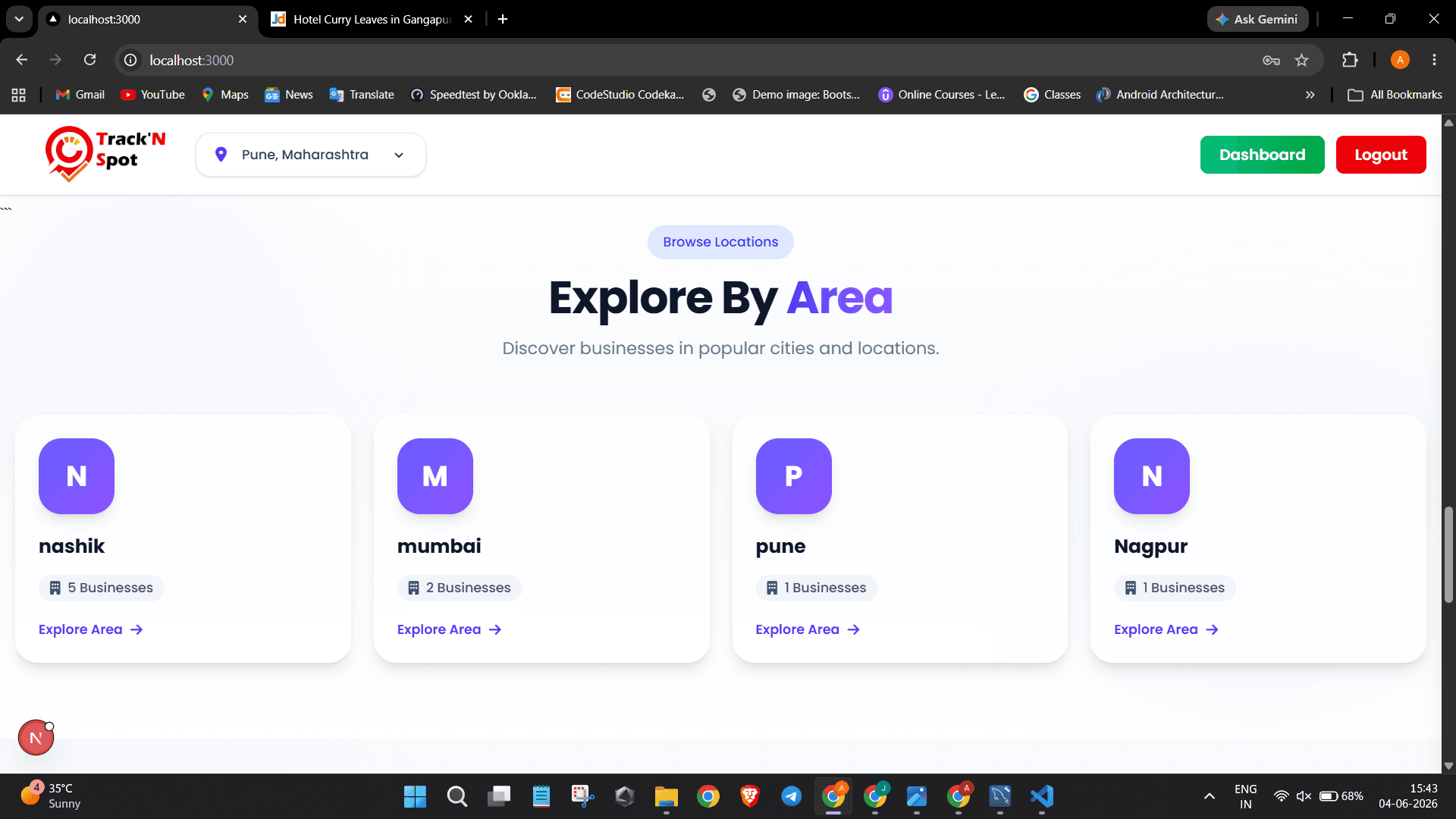Go back to the previous page
Viewport: 1456px width, 819px height.
(x=21, y=60)
